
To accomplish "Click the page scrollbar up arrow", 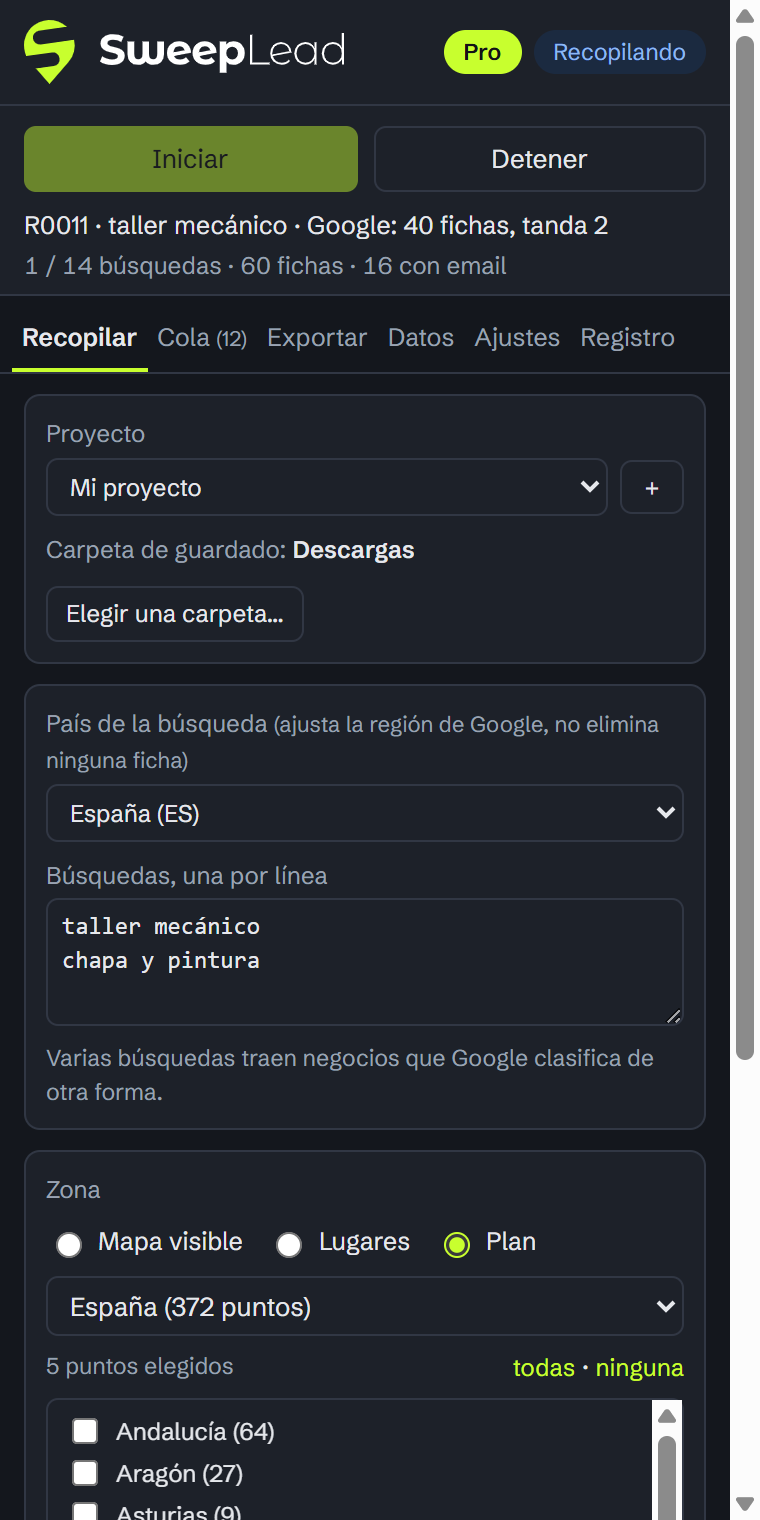I will point(745,15).
